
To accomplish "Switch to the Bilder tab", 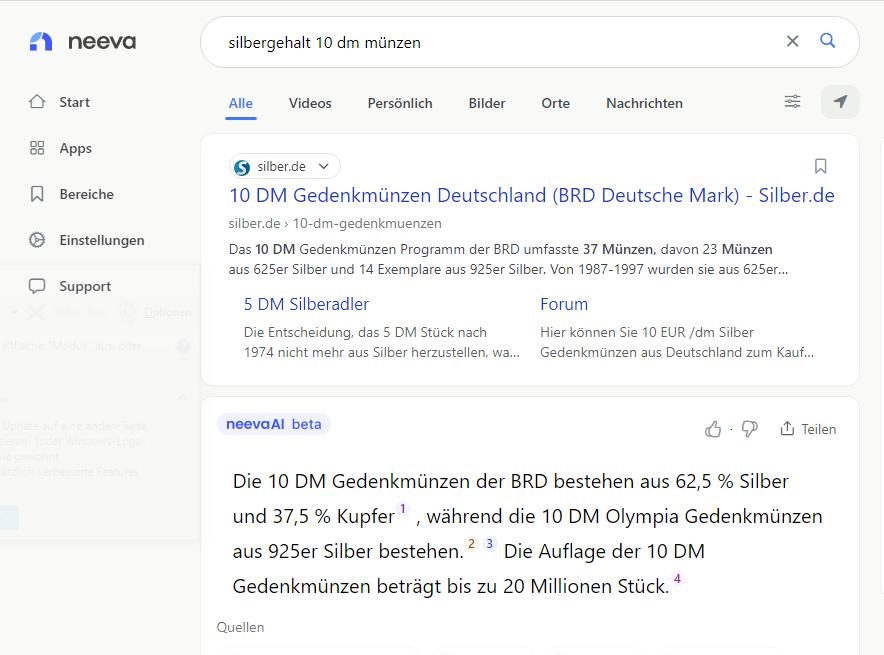I will pyautogui.click(x=487, y=104).
